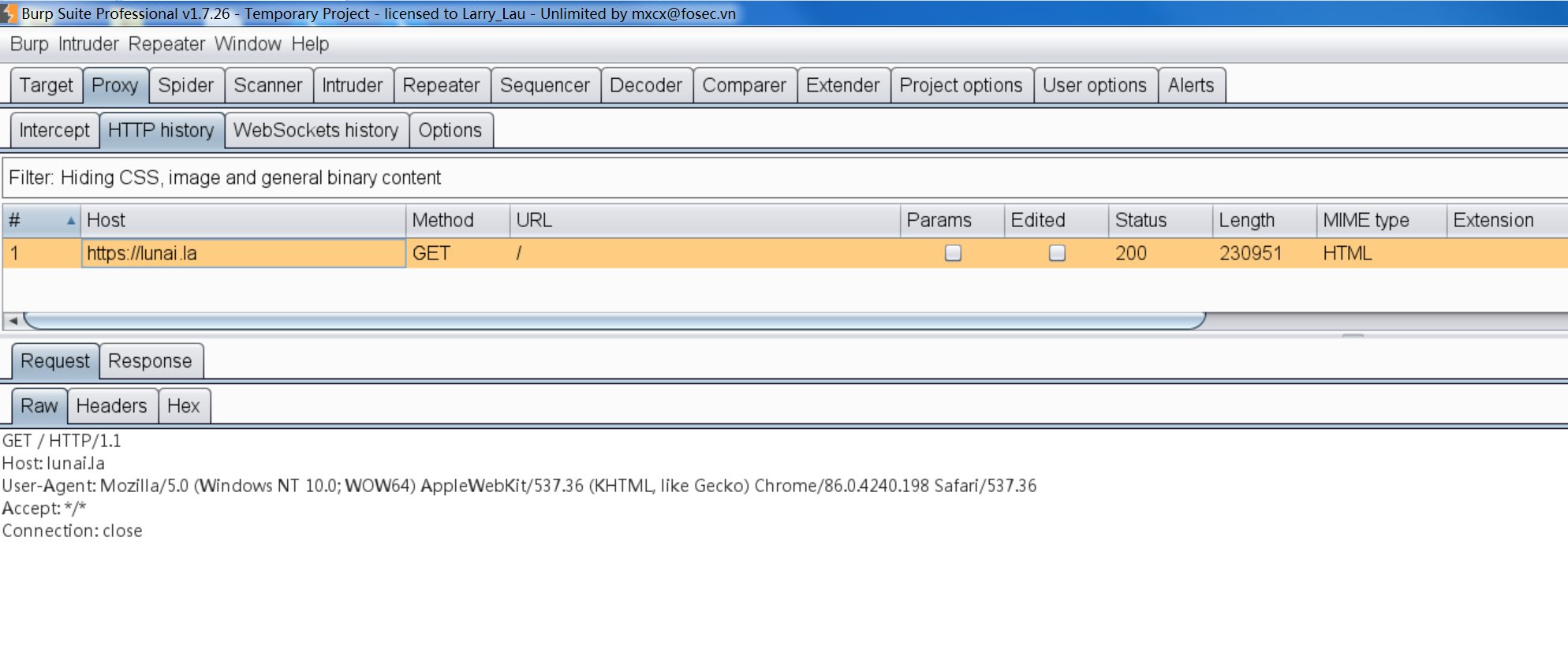Sort by the Edited column header
The height and width of the screenshot is (649, 1568).
[1056, 221]
